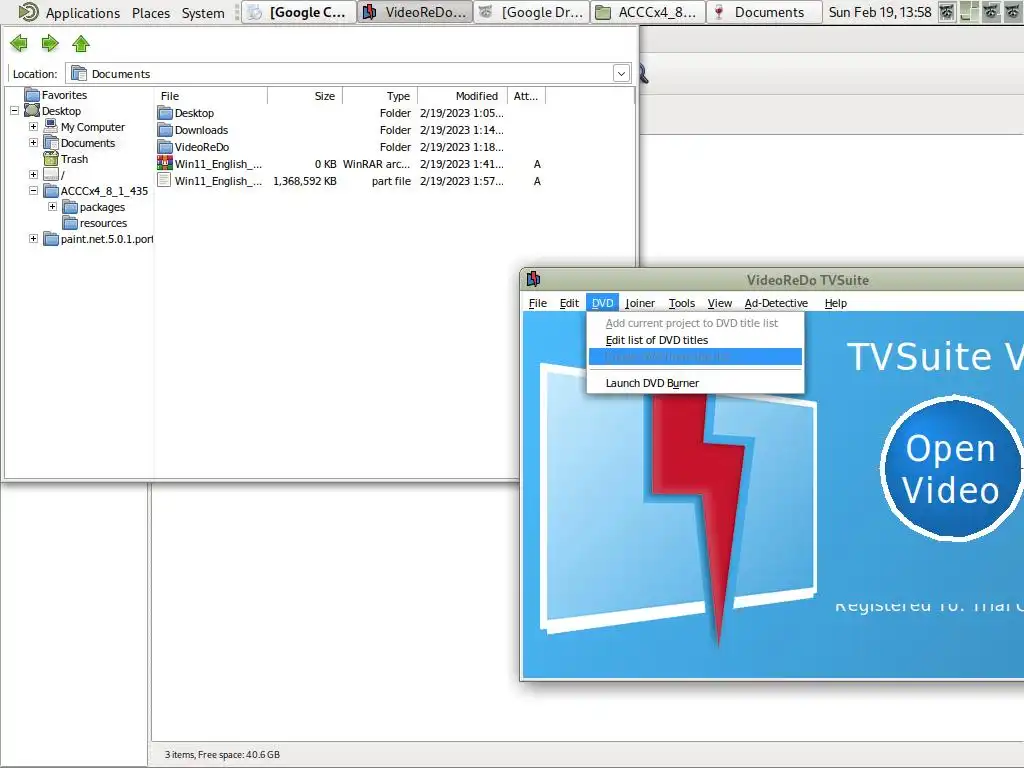Open VideoReDo File menu
Screen dimensions: 1024x768
pos(537,303)
